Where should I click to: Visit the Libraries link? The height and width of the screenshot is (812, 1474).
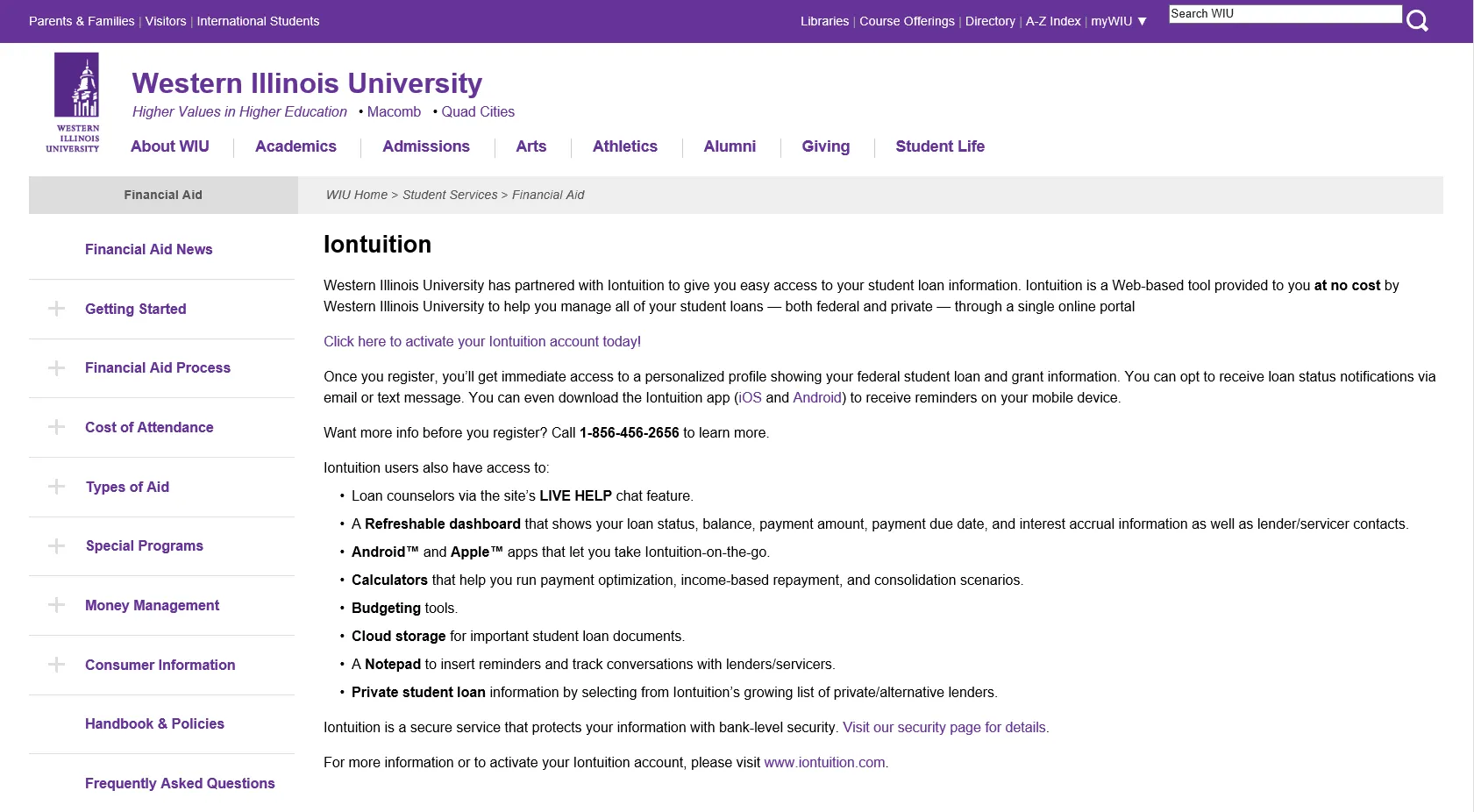tap(824, 21)
